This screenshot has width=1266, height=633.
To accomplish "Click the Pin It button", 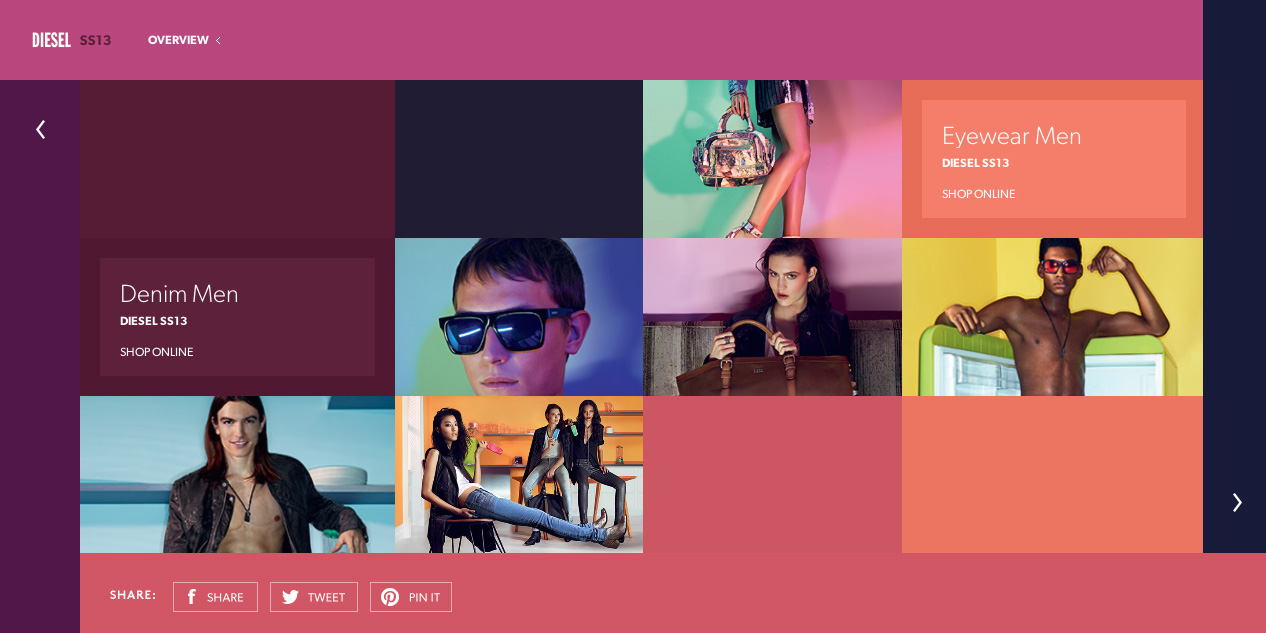I will coord(411,597).
